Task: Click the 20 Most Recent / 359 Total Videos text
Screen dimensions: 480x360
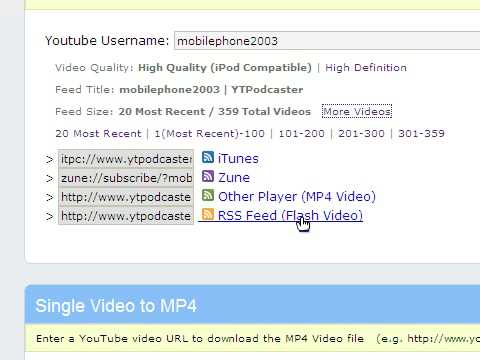Action: point(215,112)
